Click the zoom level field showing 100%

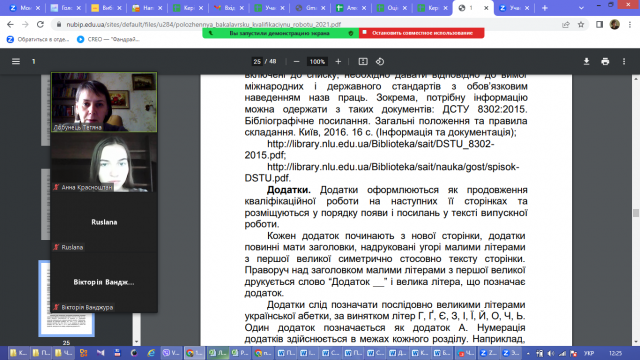(317, 61)
